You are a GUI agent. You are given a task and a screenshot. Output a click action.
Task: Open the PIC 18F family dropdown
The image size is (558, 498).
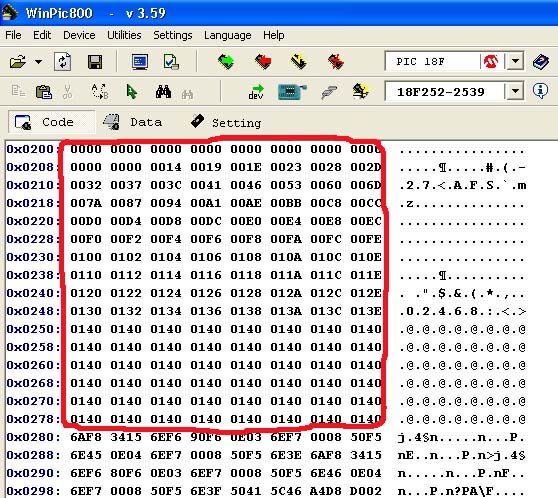click(x=515, y=61)
